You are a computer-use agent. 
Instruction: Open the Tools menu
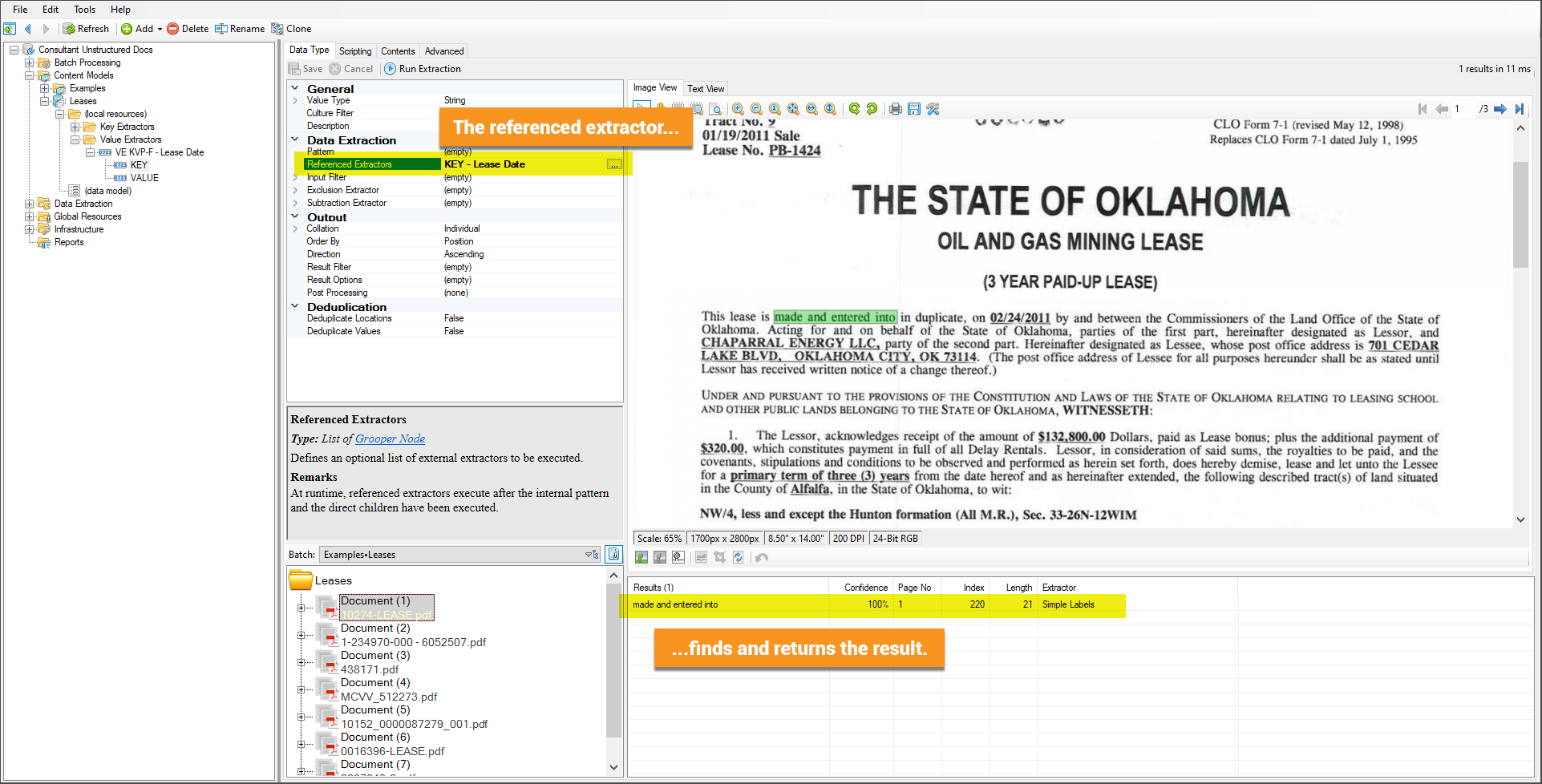[84, 10]
